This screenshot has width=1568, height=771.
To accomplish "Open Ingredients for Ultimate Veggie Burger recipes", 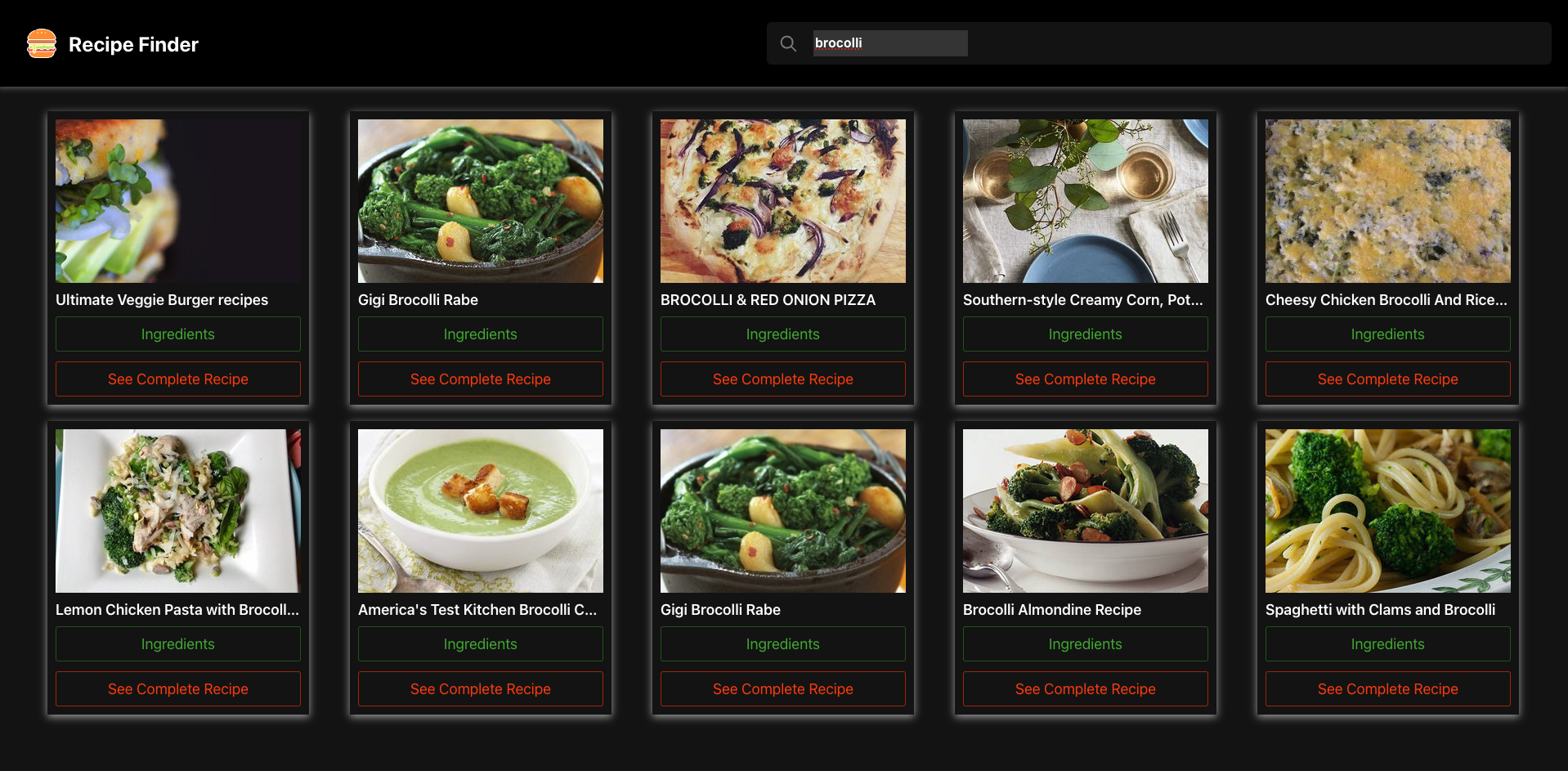I will point(177,334).
